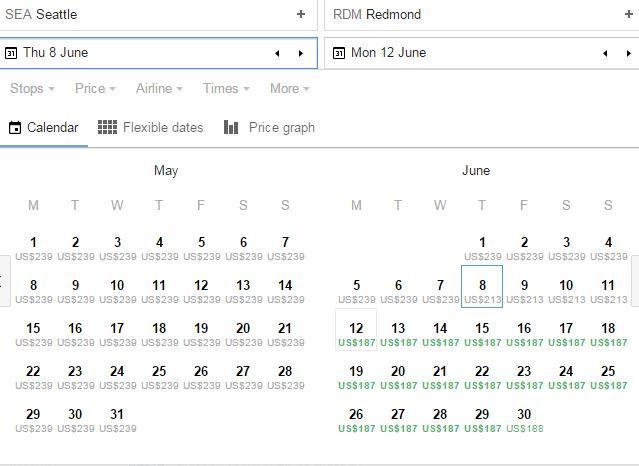Expand the Times filter dropdown
The height and width of the screenshot is (466, 639).
(x=226, y=89)
